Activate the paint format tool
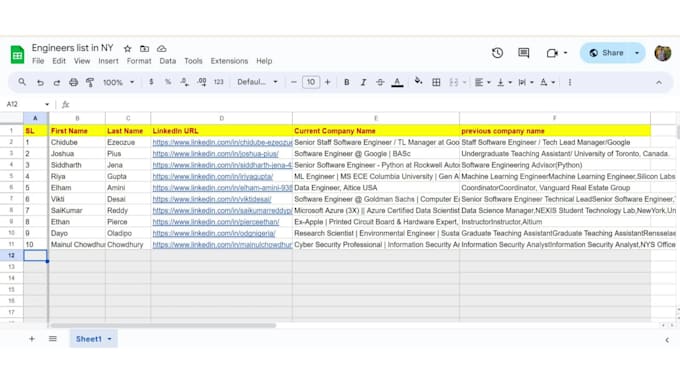The height and width of the screenshot is (383, 680). point(90,82)
